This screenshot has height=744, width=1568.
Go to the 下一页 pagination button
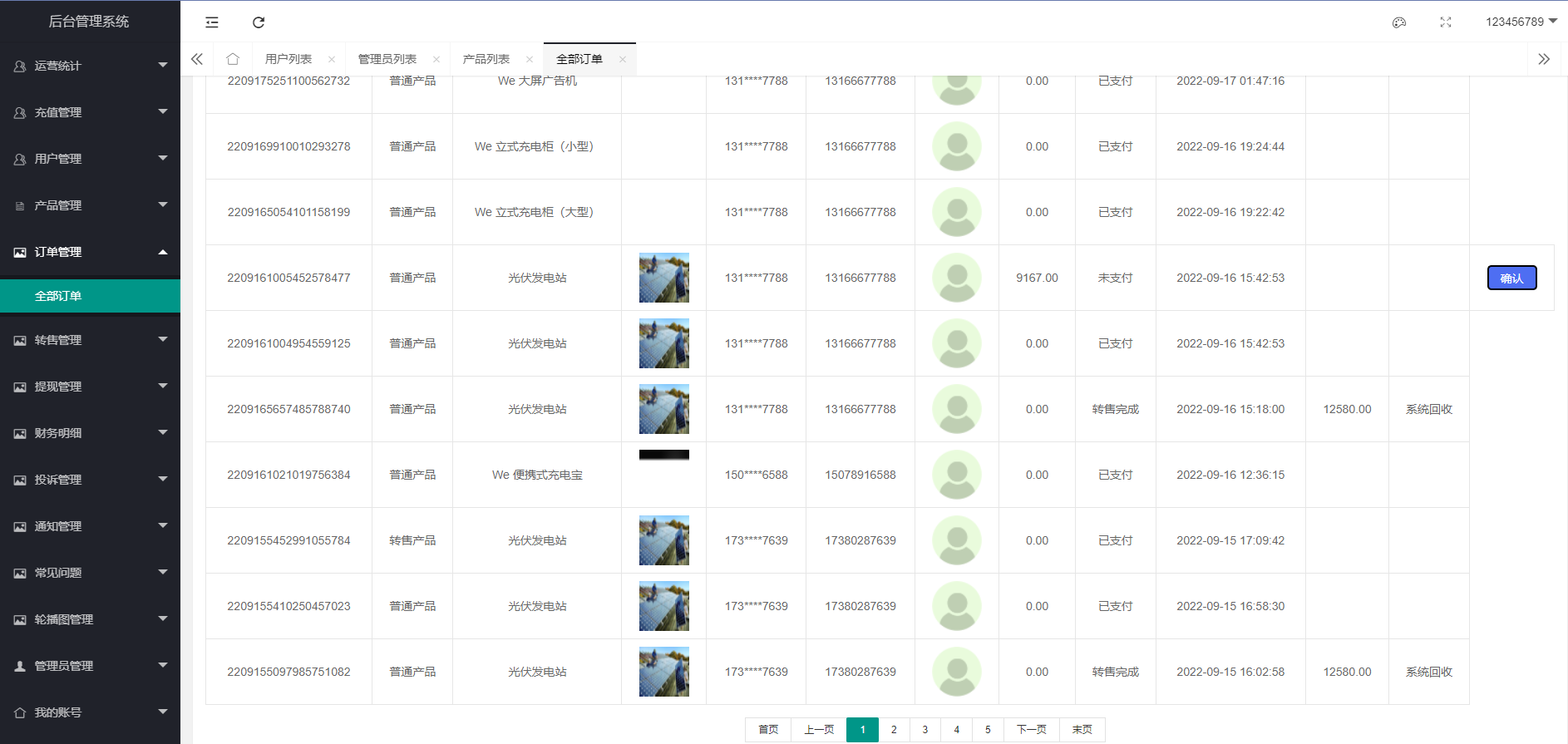coord(1031,729)
